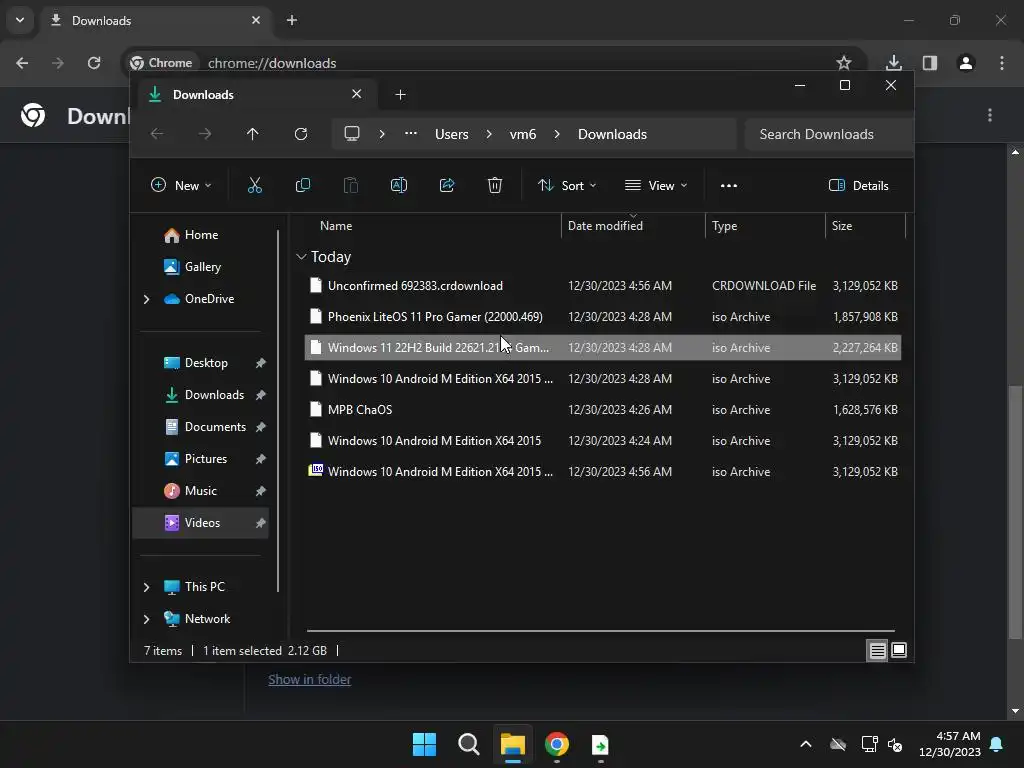The height and width of the screenshot is (768, 1024).
Task: Click the Cut scissors icon in Explorer toolbar
Action: point(255,185)
